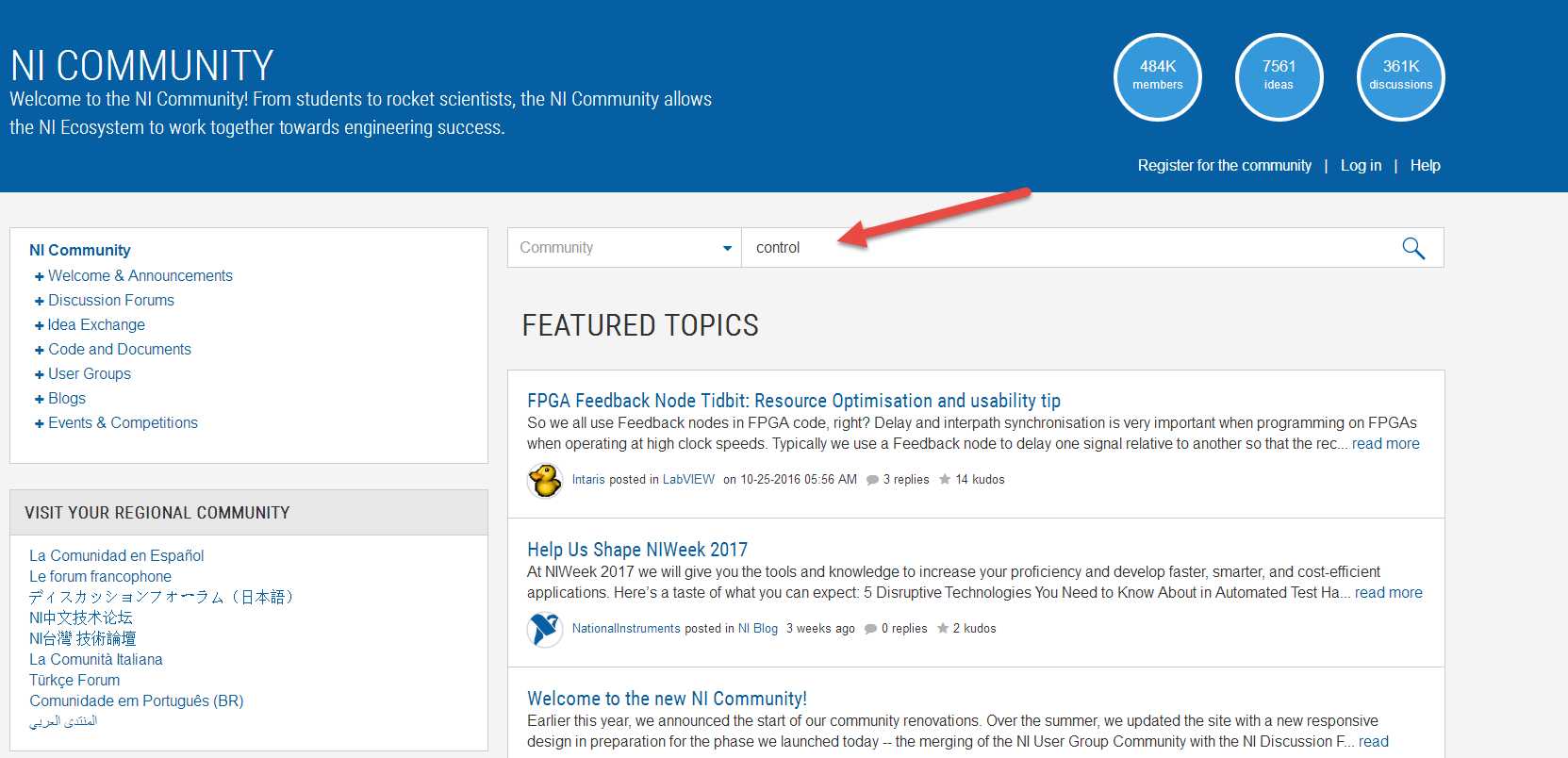Image resolution: width=1568 pixels, height=758 pixels.
Task: Click '10-25-2016 05:56 AM' post date
Action: pos(799,479)
